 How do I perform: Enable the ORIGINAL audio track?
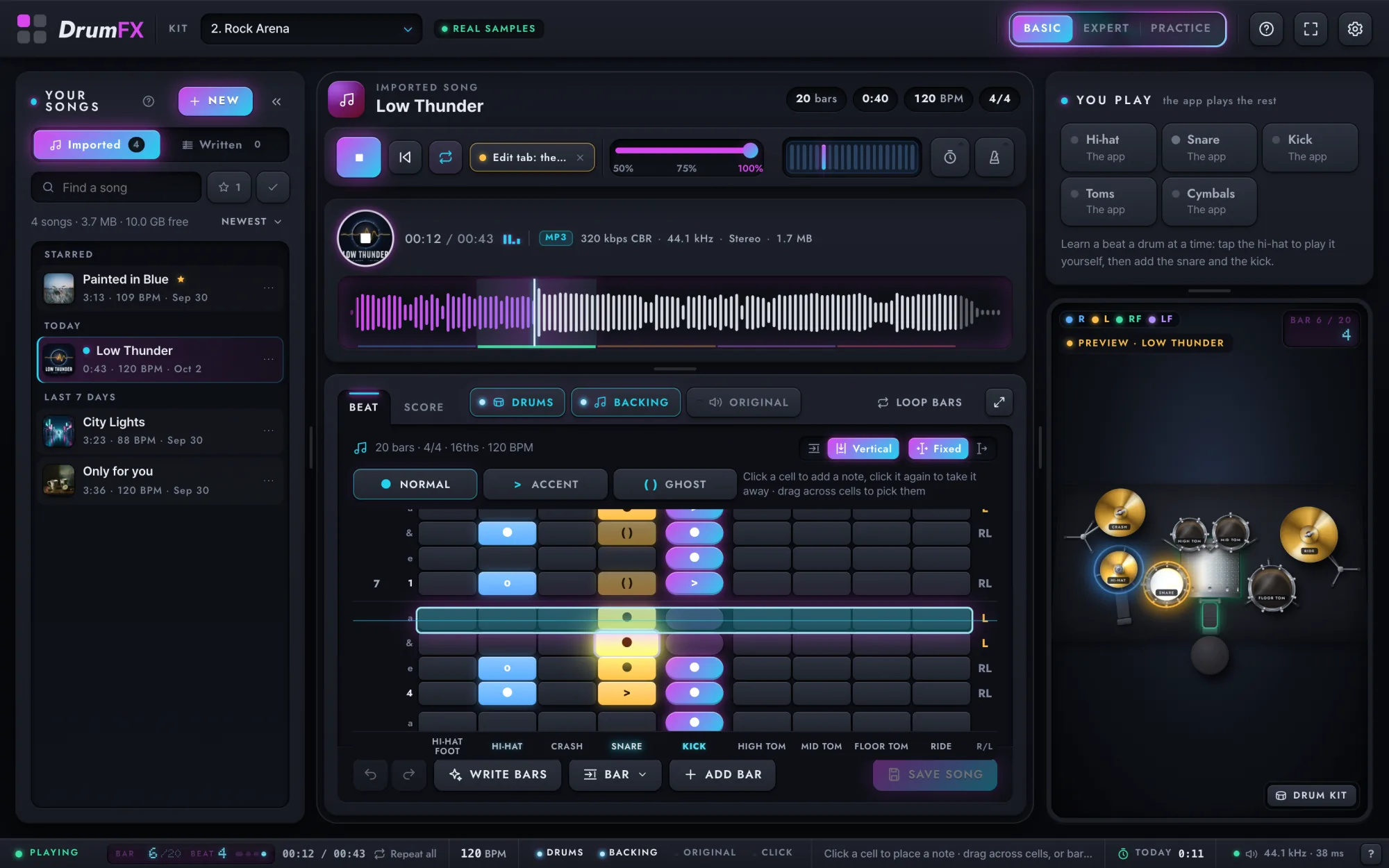tap(743, 402)
